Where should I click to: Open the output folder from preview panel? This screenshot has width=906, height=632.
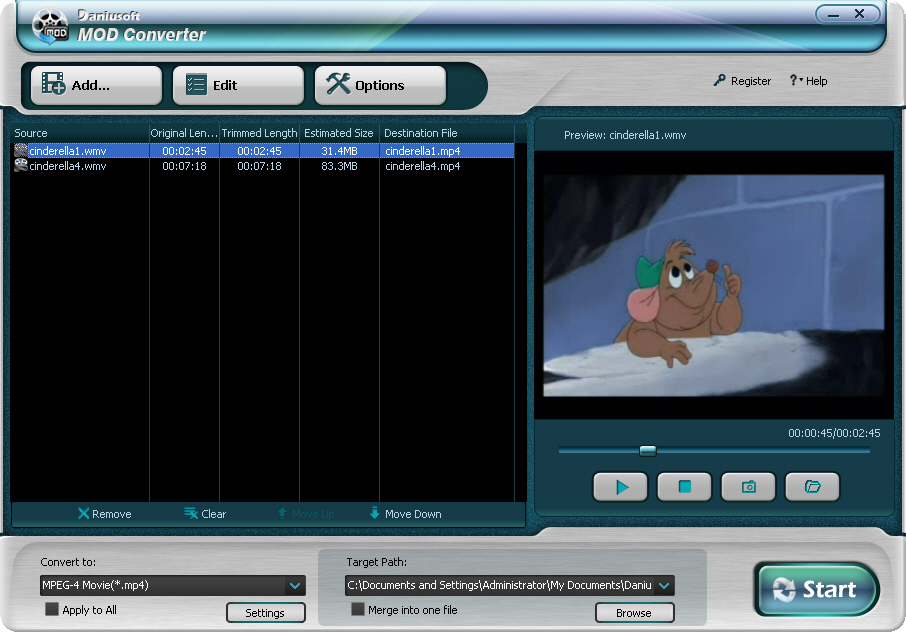(812, 487)
